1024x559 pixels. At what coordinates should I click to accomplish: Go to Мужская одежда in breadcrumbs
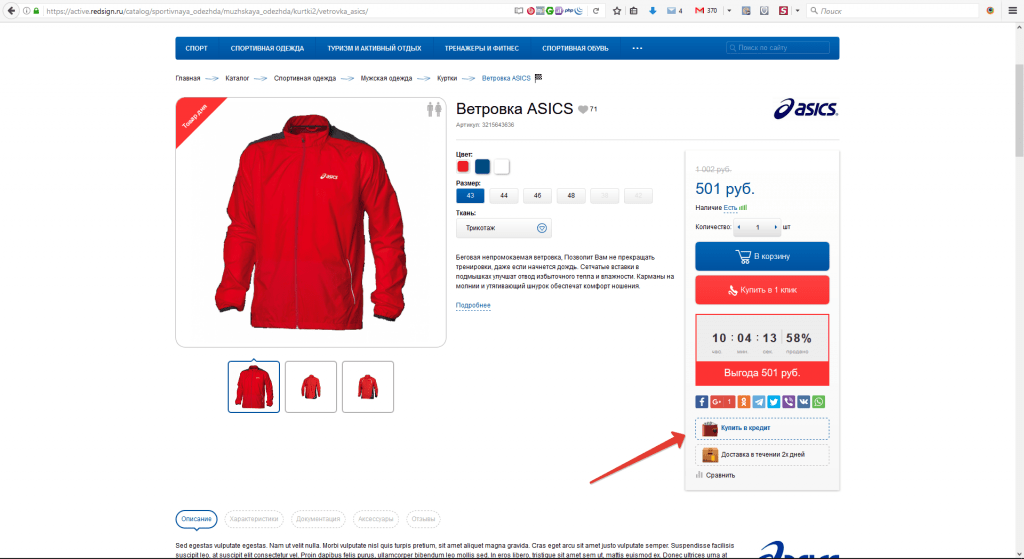[x=386, y=78]
